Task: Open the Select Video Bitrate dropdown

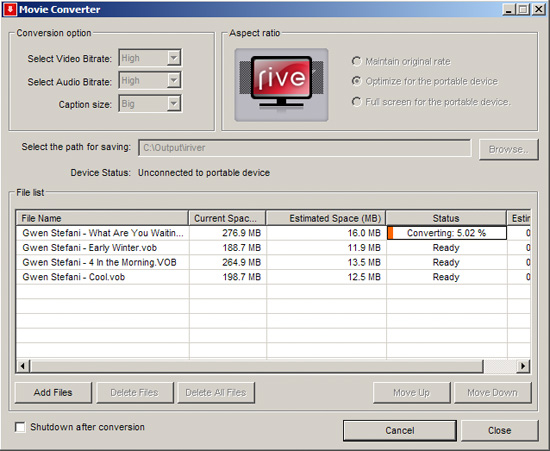Action: pyautogui.click(x=150, y=58)
